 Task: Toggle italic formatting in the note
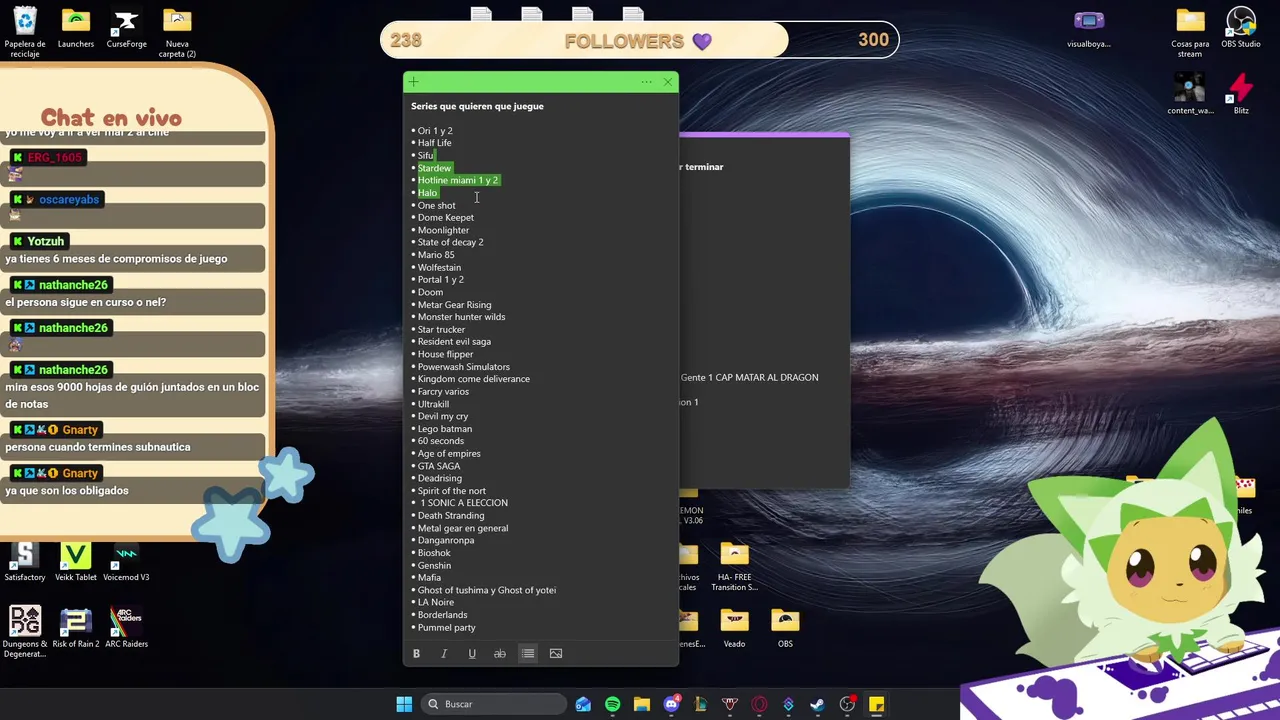tap(444, 654)
